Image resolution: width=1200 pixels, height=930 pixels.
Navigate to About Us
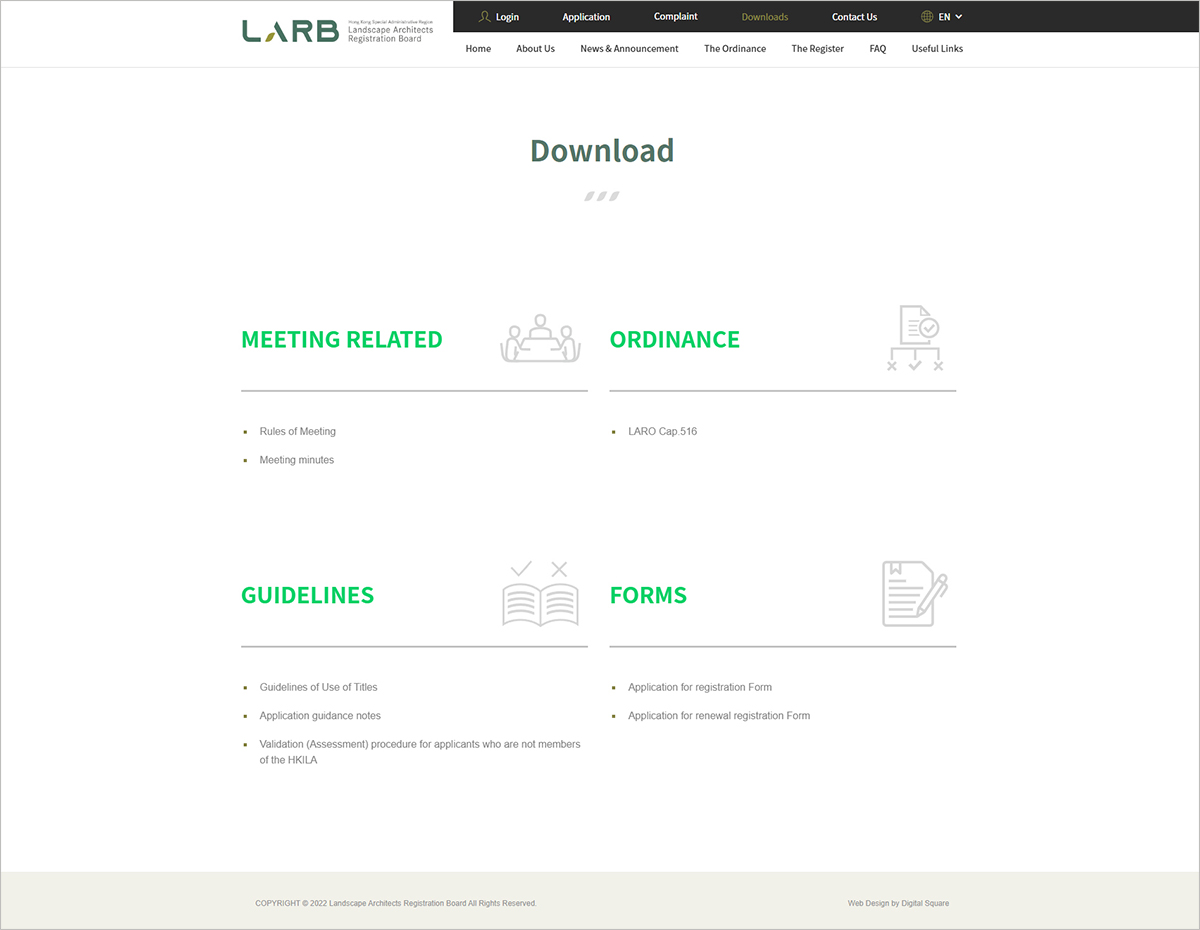(x=535, y=49)
